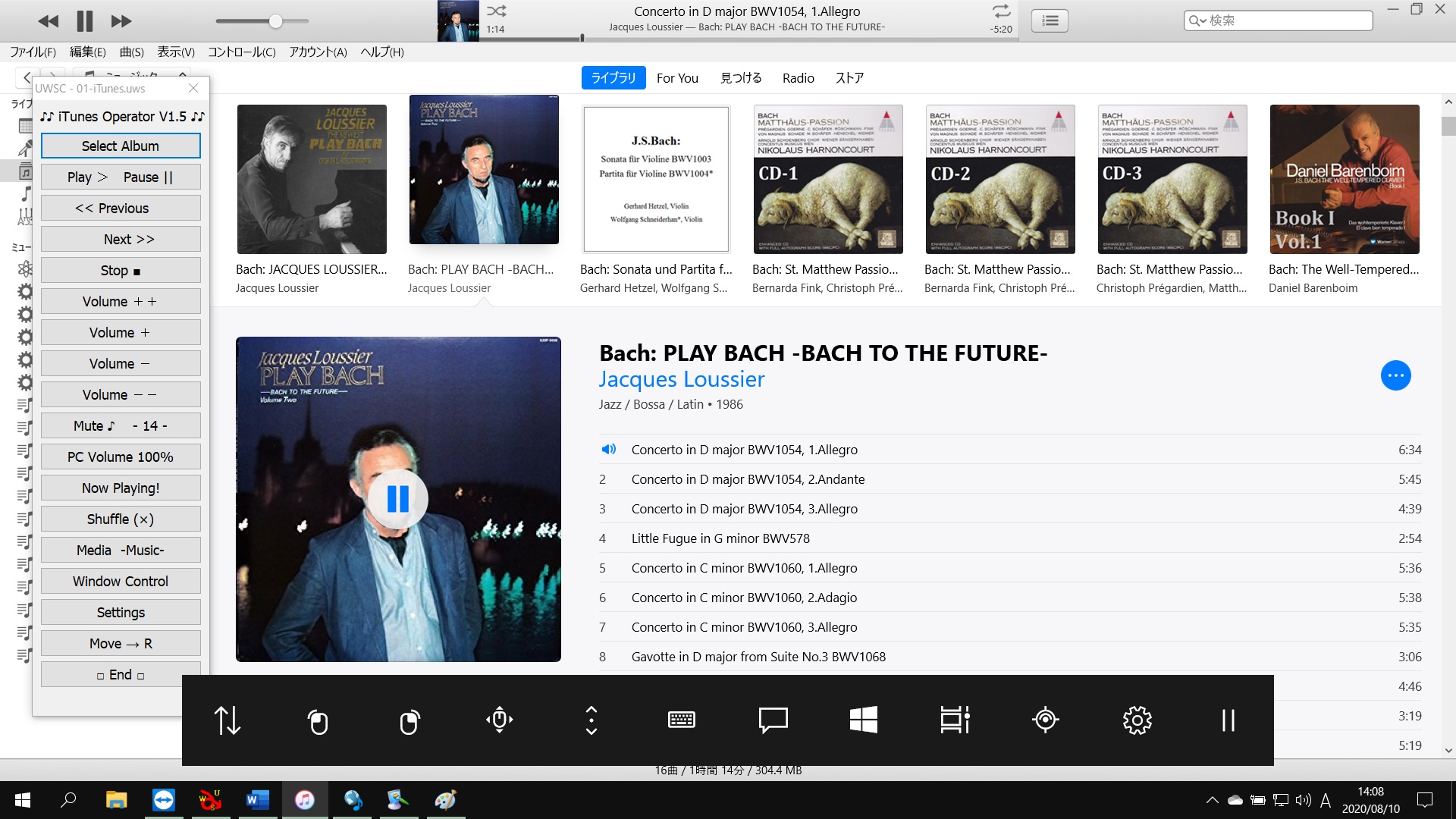Adjust the iTunes volume slider
Screen dimensions: 1456x819
tap(262, 21)
